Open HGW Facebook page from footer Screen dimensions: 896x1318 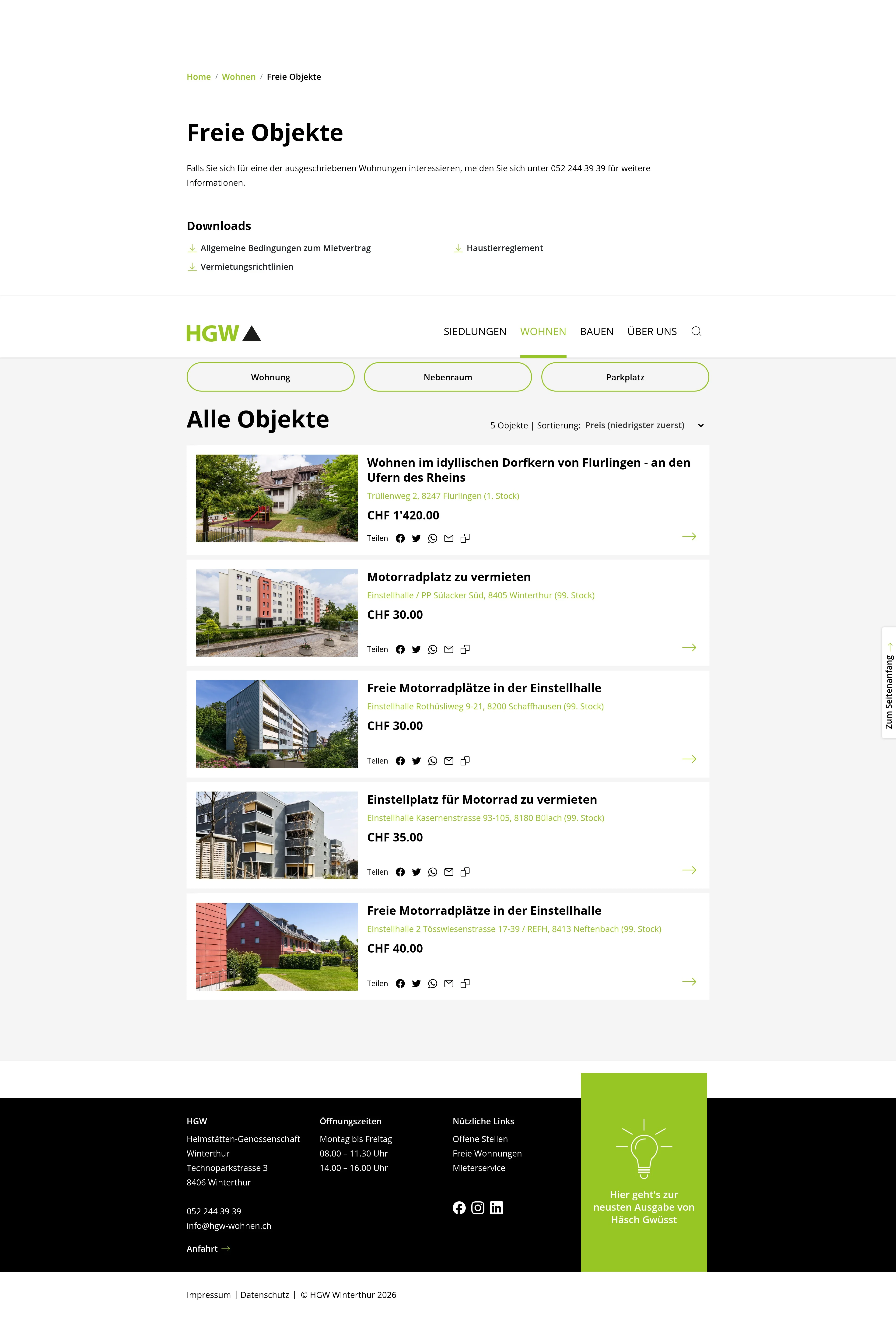(459, 1208)
